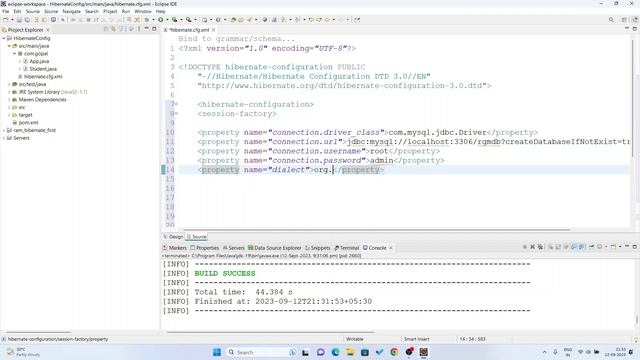Toggle Link with Editor in Project Explorer

[x=113, y=29]
